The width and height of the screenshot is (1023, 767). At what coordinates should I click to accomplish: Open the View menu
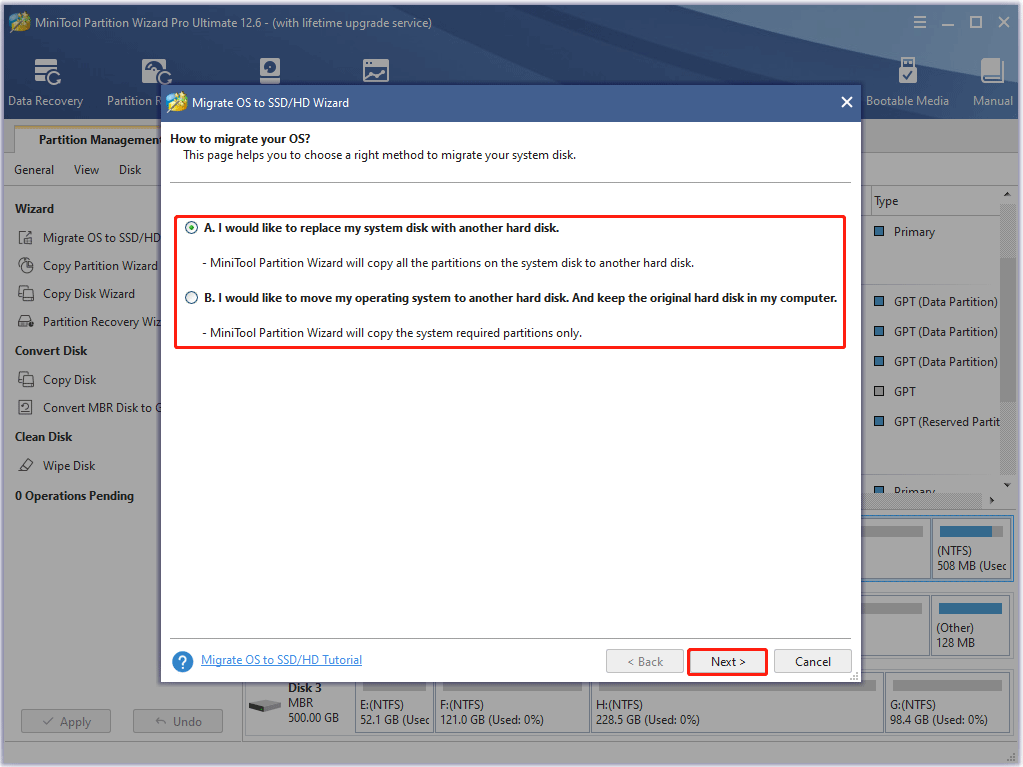(86, 170)
